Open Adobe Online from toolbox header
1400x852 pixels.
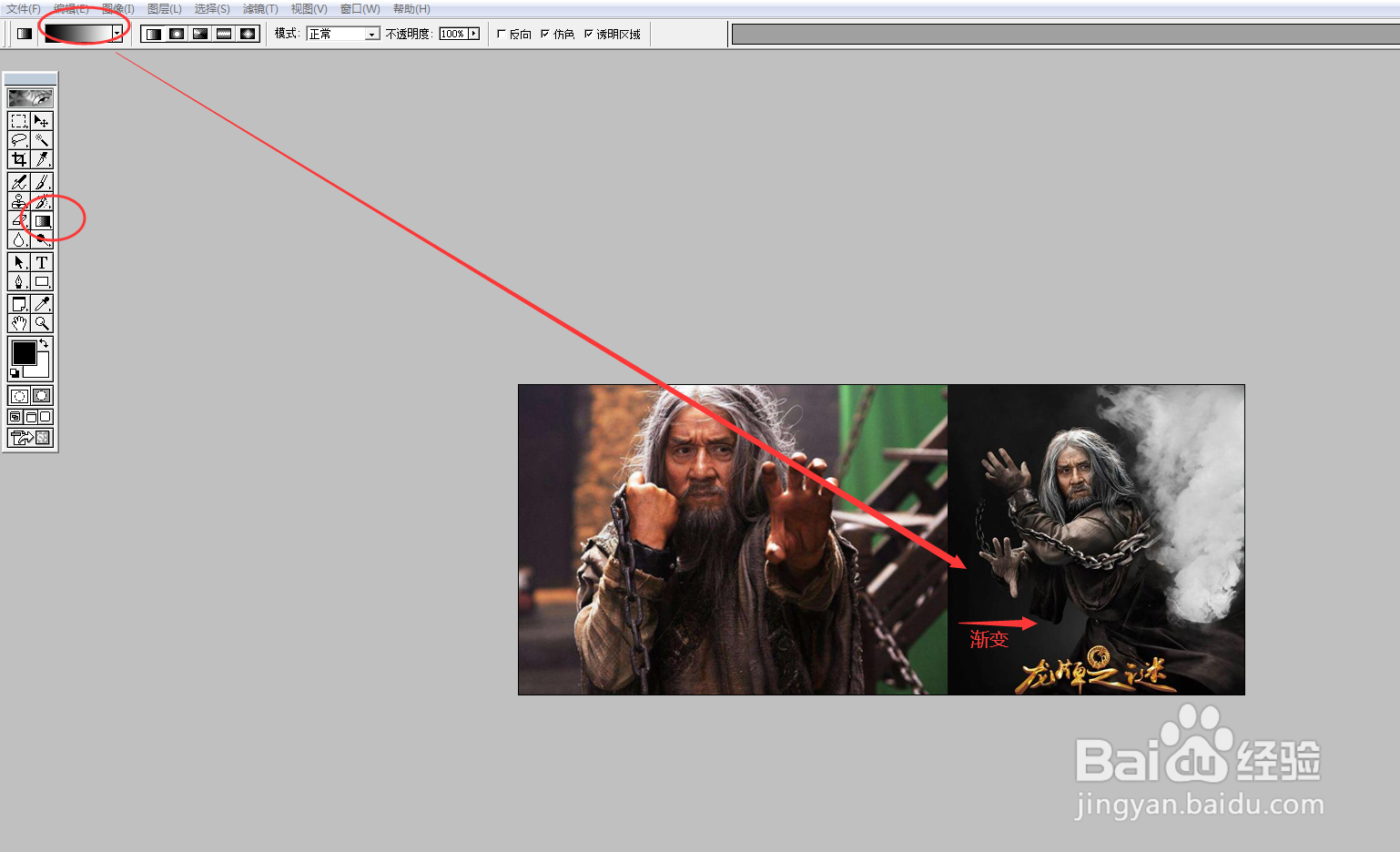tap(30, 97)
